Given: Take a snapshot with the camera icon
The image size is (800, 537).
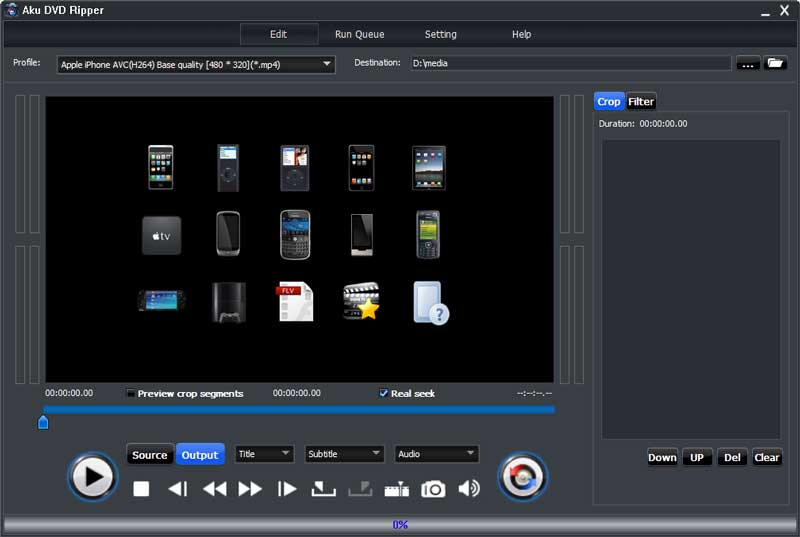Looking at the screenshot, I should point(433,489).
